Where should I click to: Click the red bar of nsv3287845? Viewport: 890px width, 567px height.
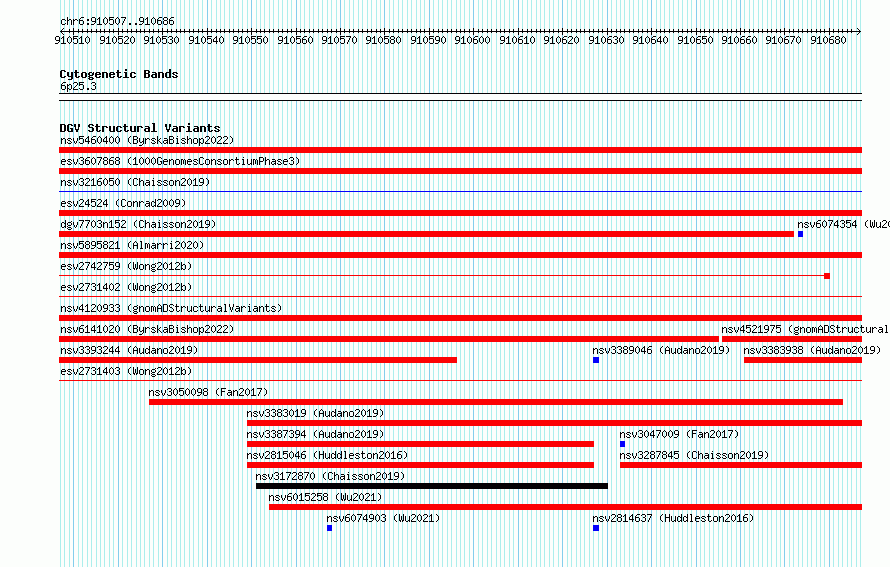pyautogui.click(x=741, y=465)
